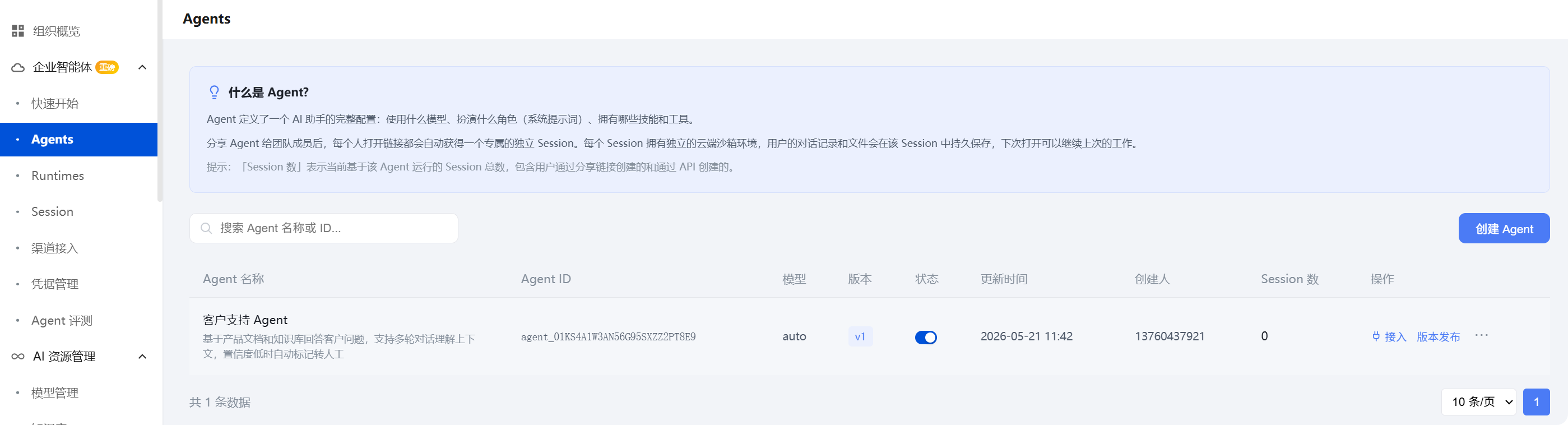The image size is (1568, 425).
Task: Click the v1 version tag
Action: [860, 337]
